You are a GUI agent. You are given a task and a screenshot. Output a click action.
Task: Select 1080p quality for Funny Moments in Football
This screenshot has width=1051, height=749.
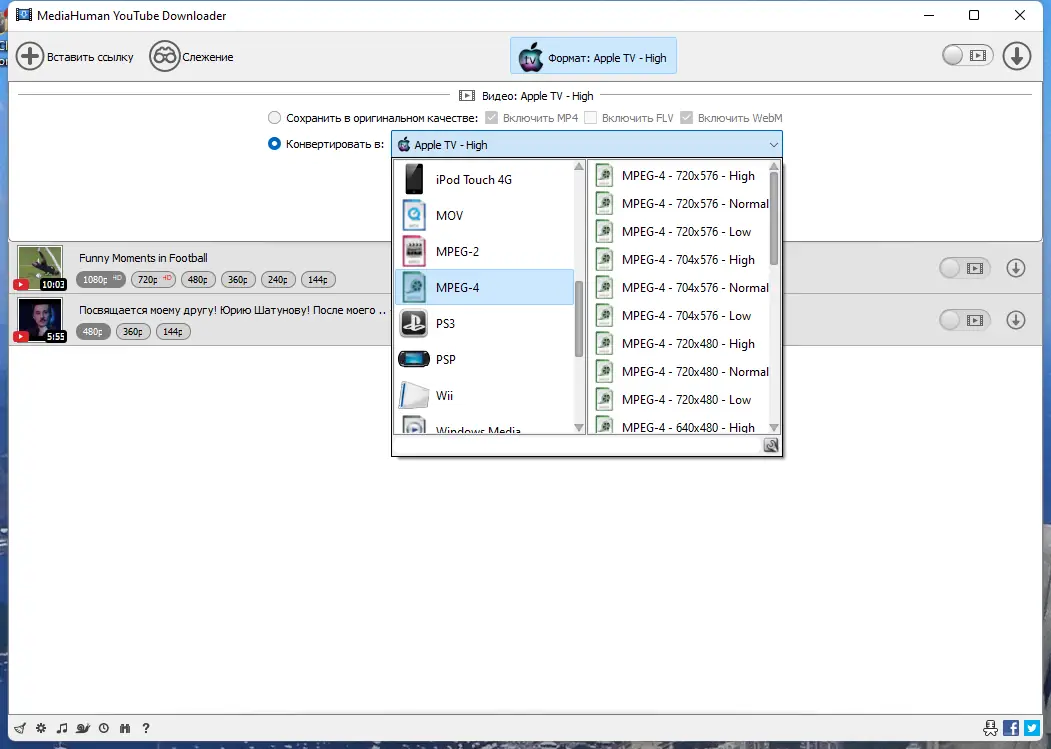coord(101,280)
